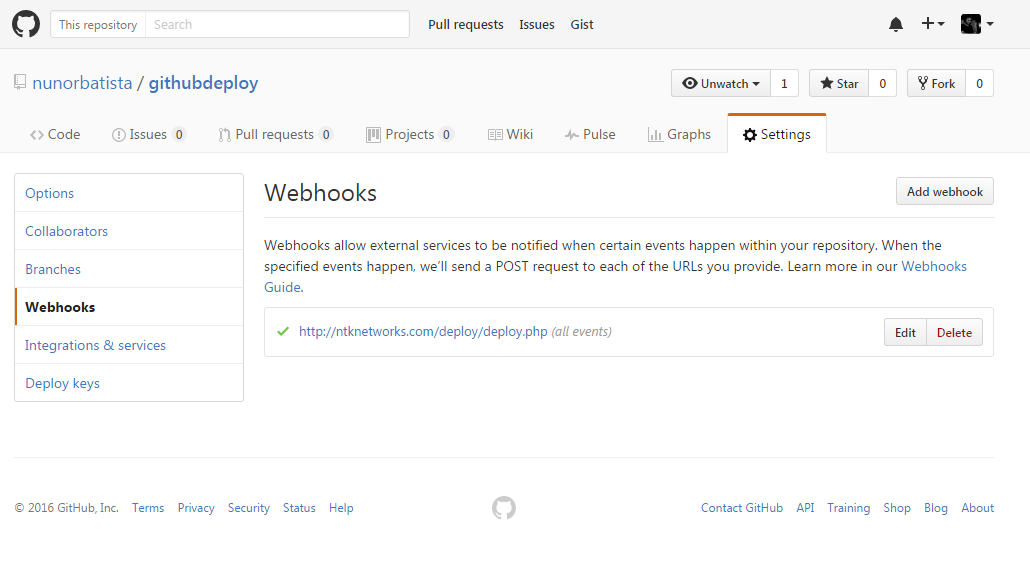This screenshot has width=1030, height=562.
Task: Expand the user avatar menu
Action: click(977, 24)
